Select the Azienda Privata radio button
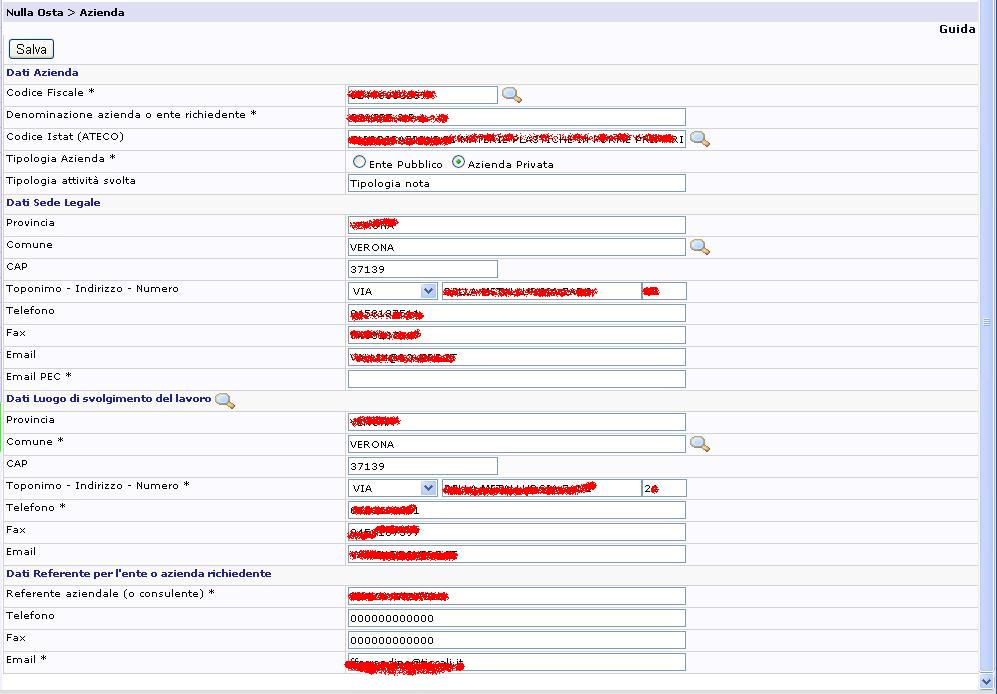The height and width of the screenshot is (694, 997). [x=459, y=162]
